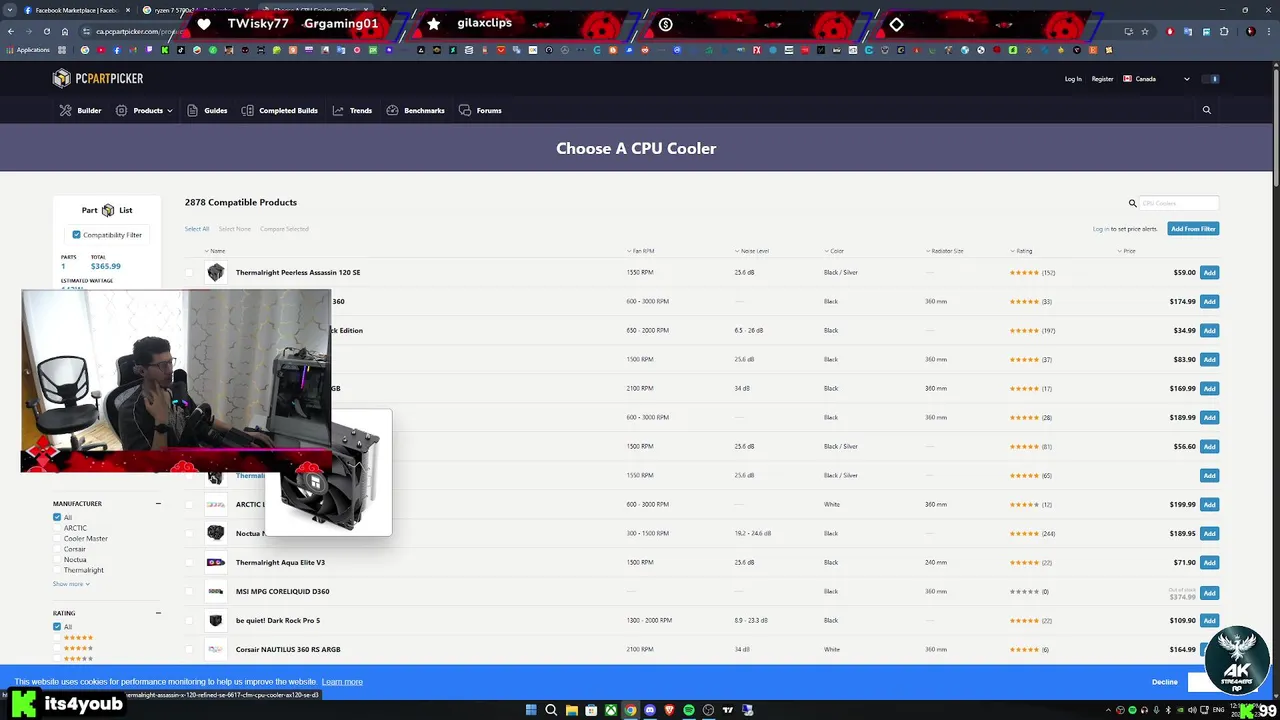
Task: Open Thermalright Peerless Assassin 120 SE thumbnail
Action: pos(216,273)
